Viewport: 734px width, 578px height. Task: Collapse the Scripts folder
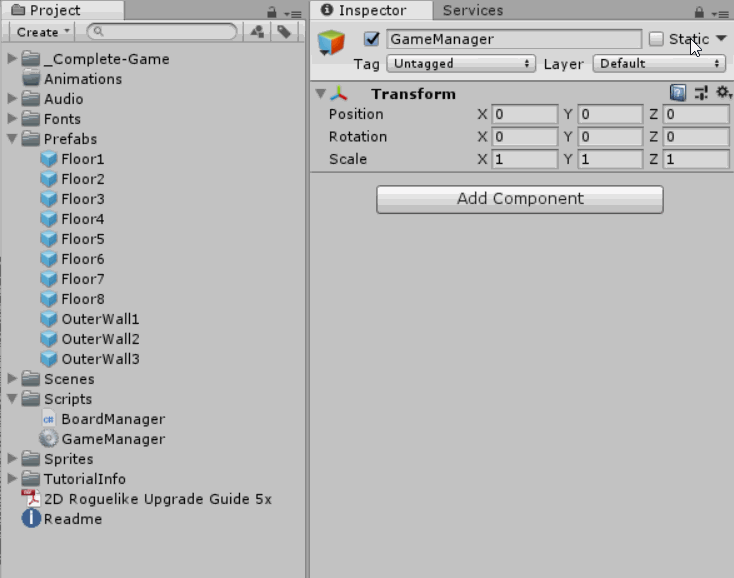tap(12, 399)
